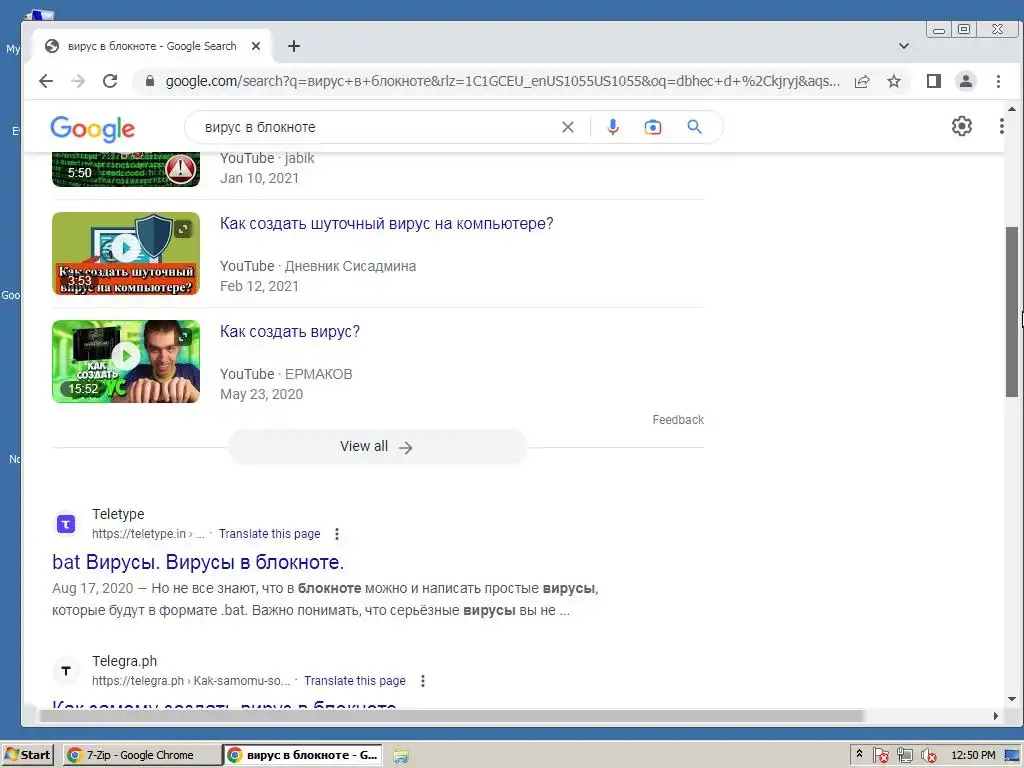The image size is (1024, 768).
Task: Click 'YouTube · Дневник Сисадмина' source text
Action: click(318, 266)
